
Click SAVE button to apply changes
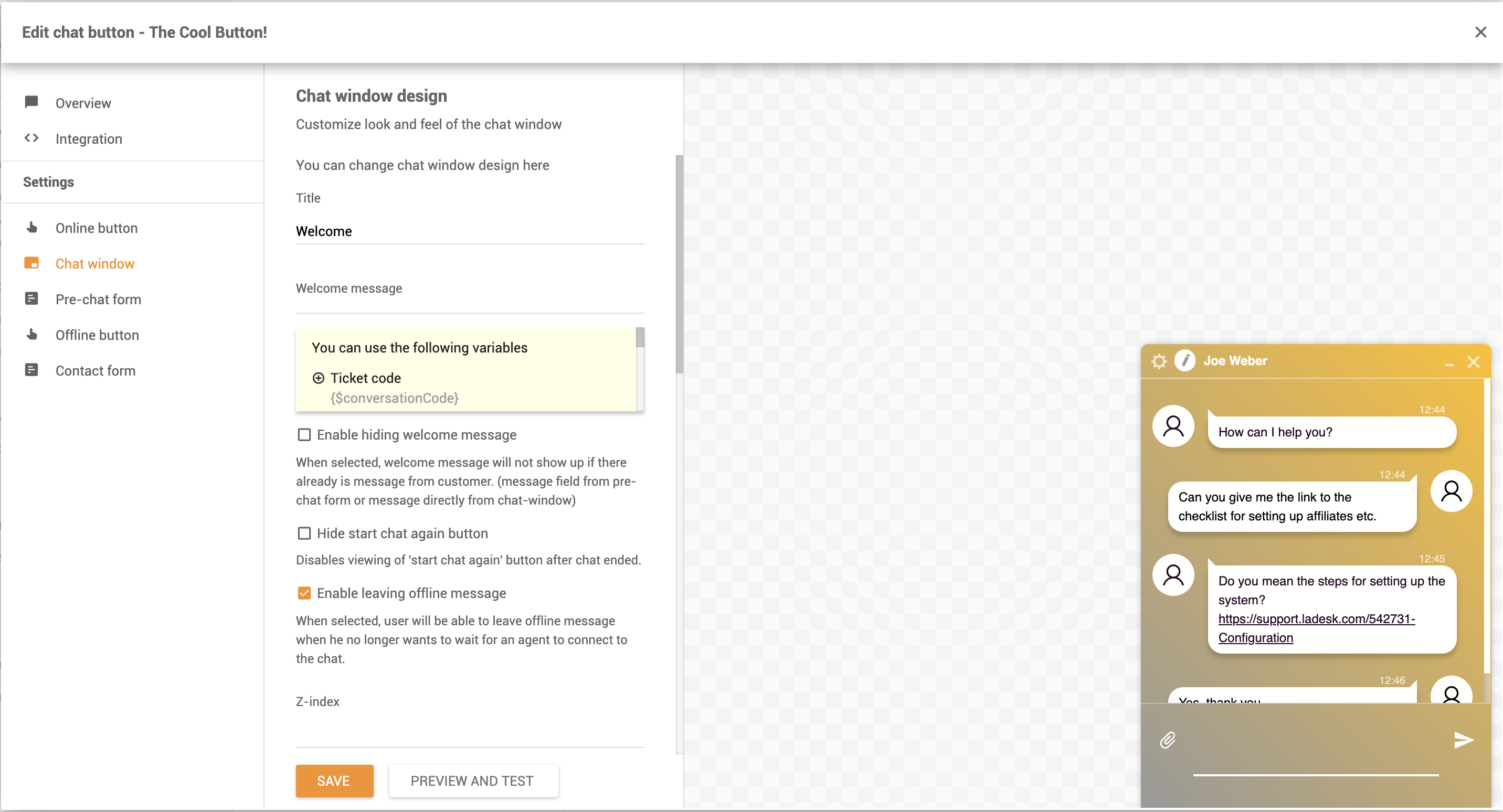[x=334, y=781]
